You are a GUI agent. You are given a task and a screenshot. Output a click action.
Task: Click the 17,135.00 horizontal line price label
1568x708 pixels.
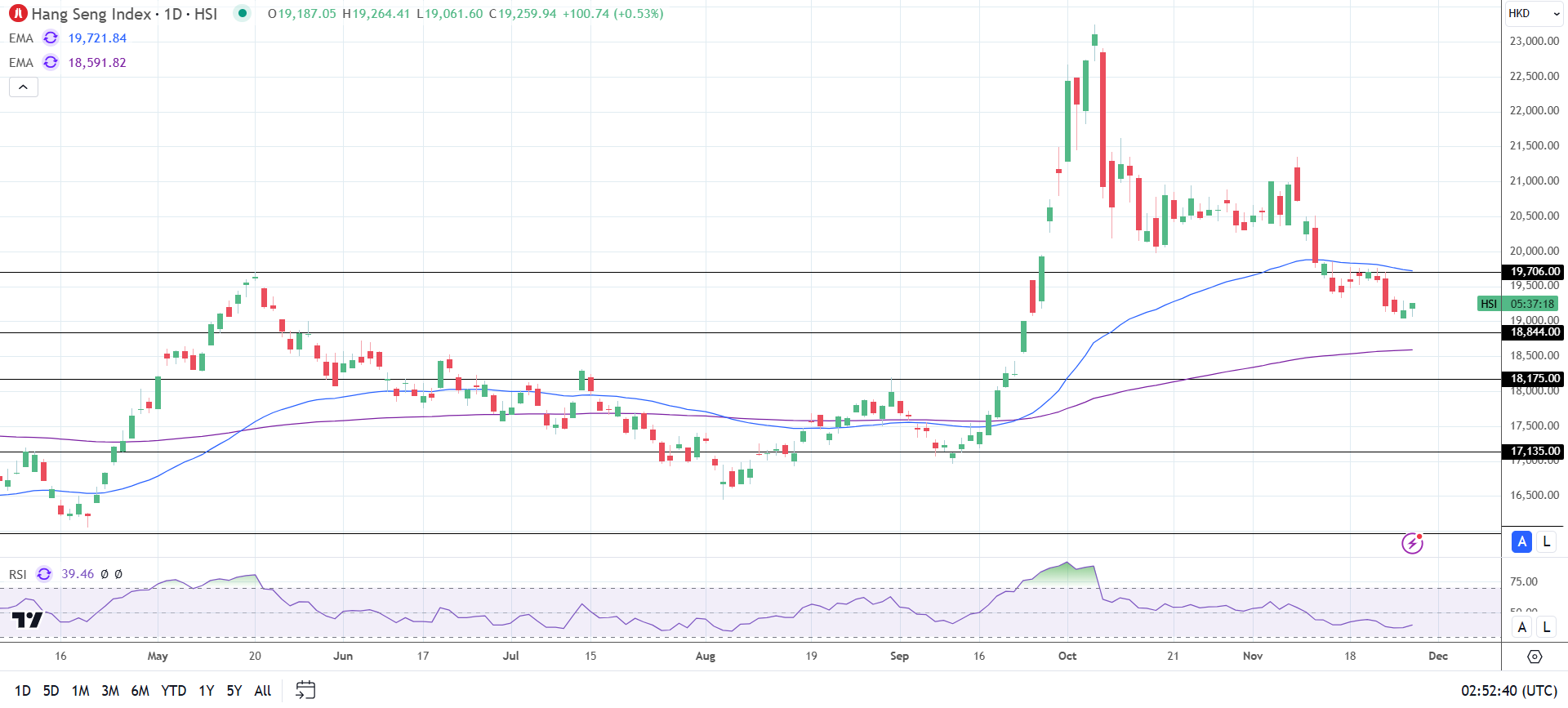(1533, 452)
